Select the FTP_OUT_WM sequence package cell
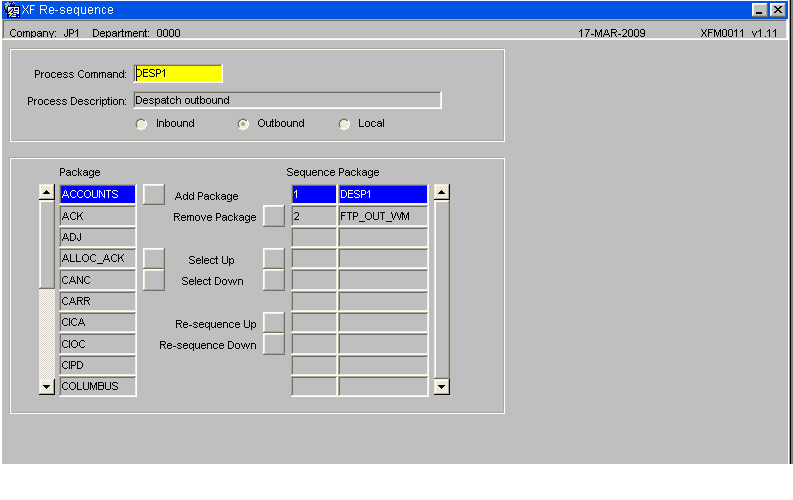This screenshot has height=500, width=793. point(383,216)
